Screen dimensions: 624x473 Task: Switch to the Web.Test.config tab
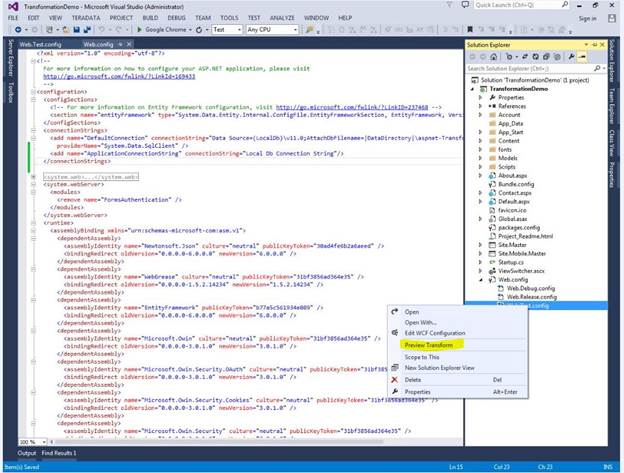[40, 45]
